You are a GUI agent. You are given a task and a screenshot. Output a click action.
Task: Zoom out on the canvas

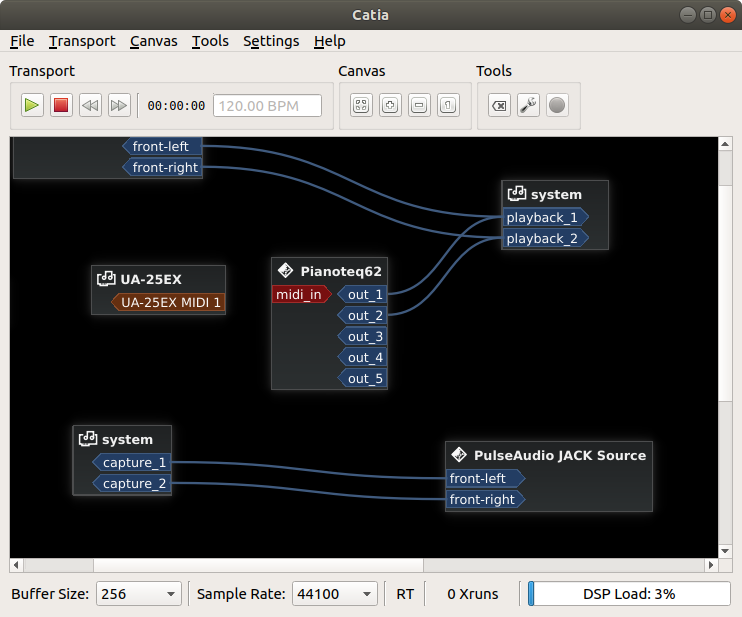(419, 105)
